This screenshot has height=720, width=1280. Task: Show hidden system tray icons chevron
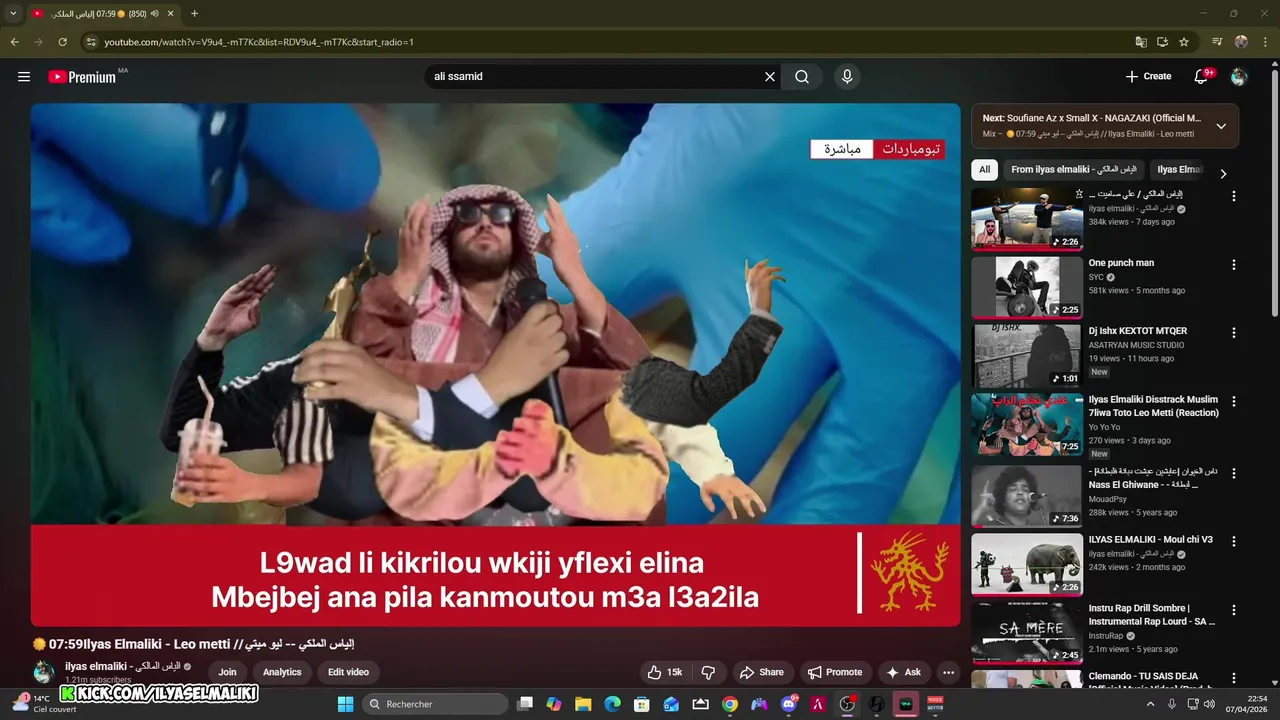click(x=1150, y=704)
